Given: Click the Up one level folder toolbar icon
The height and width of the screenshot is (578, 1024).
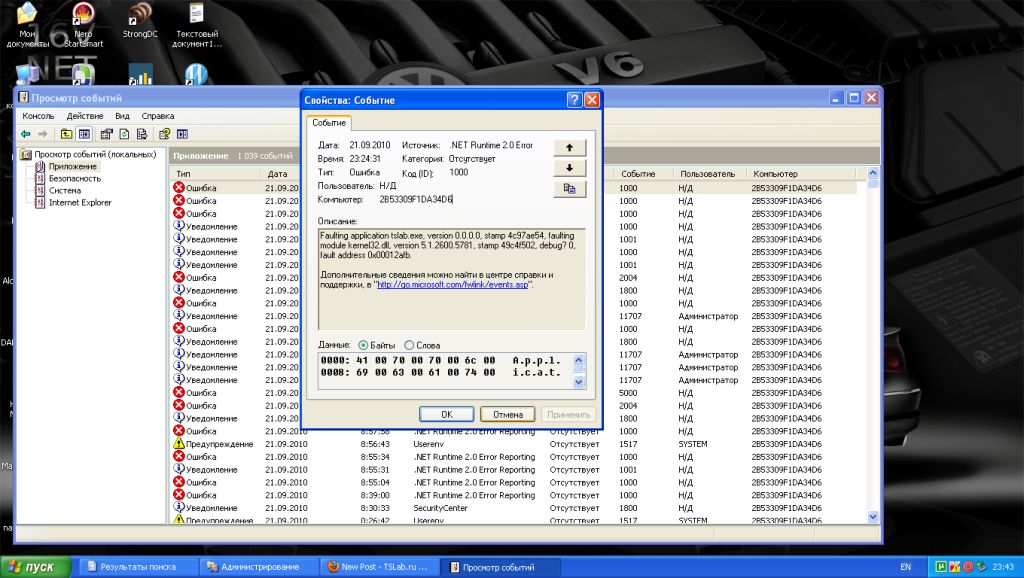Looking at the screenshot, I should click(x=66, y=134).
